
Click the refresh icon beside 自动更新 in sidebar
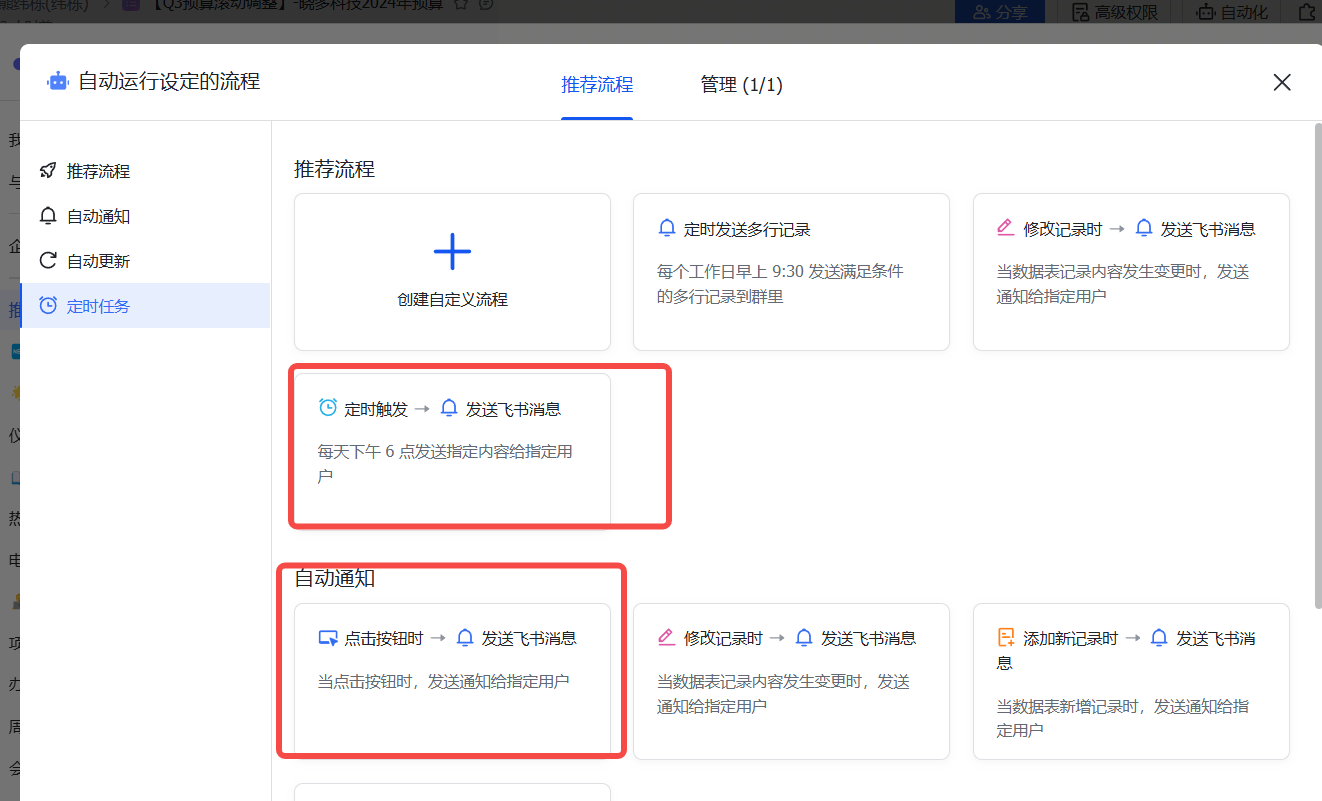pos(48,261)
